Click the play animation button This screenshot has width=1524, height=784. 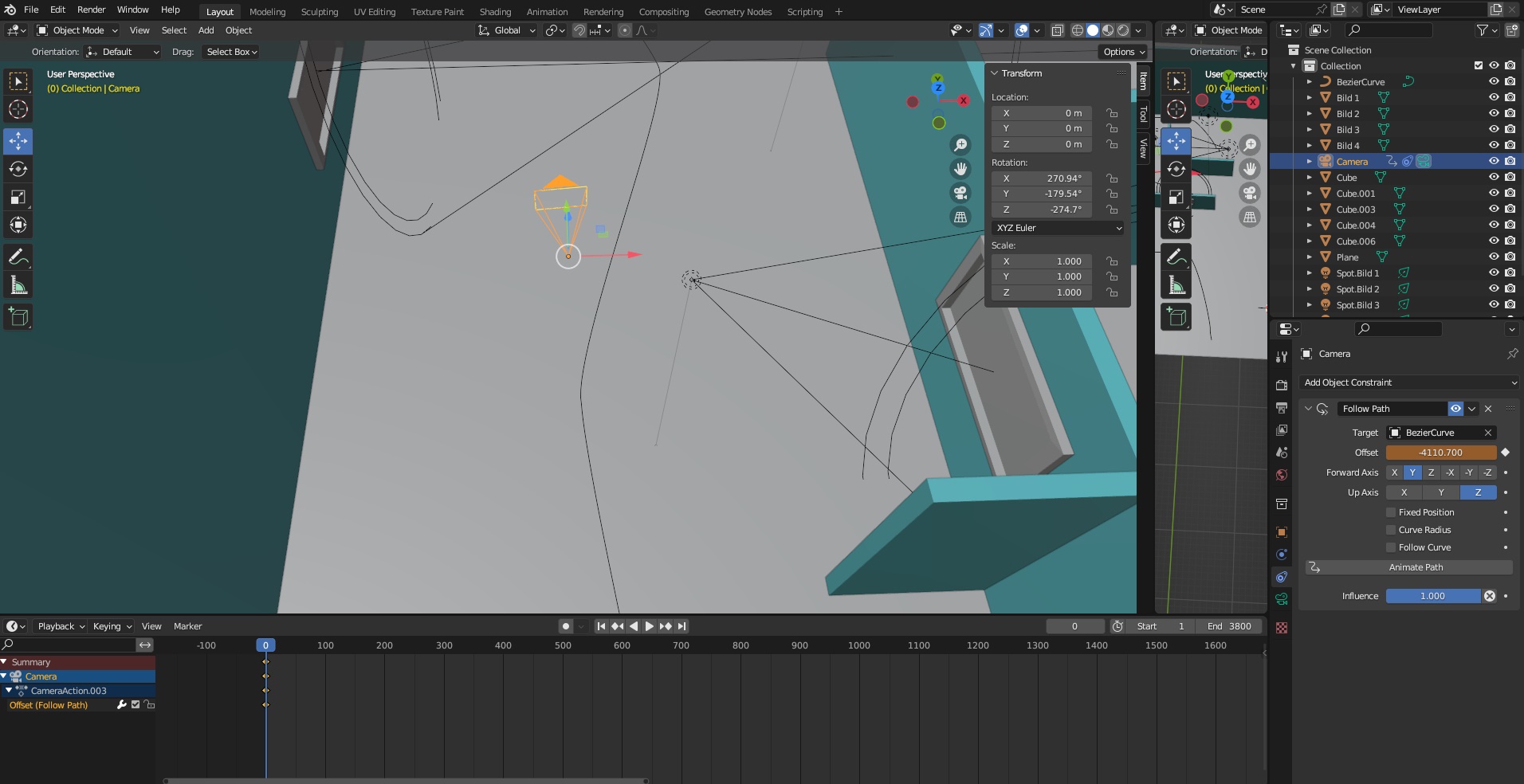(649, 626)
